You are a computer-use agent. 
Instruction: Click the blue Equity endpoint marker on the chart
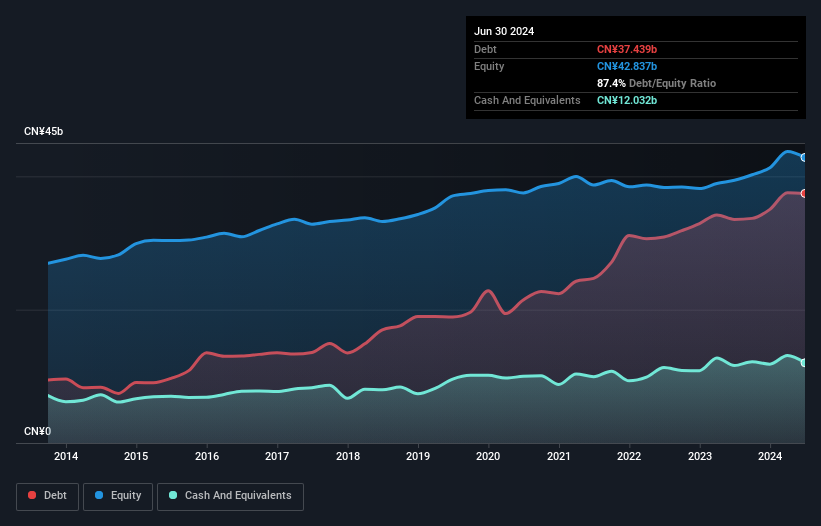coord(804,158)
